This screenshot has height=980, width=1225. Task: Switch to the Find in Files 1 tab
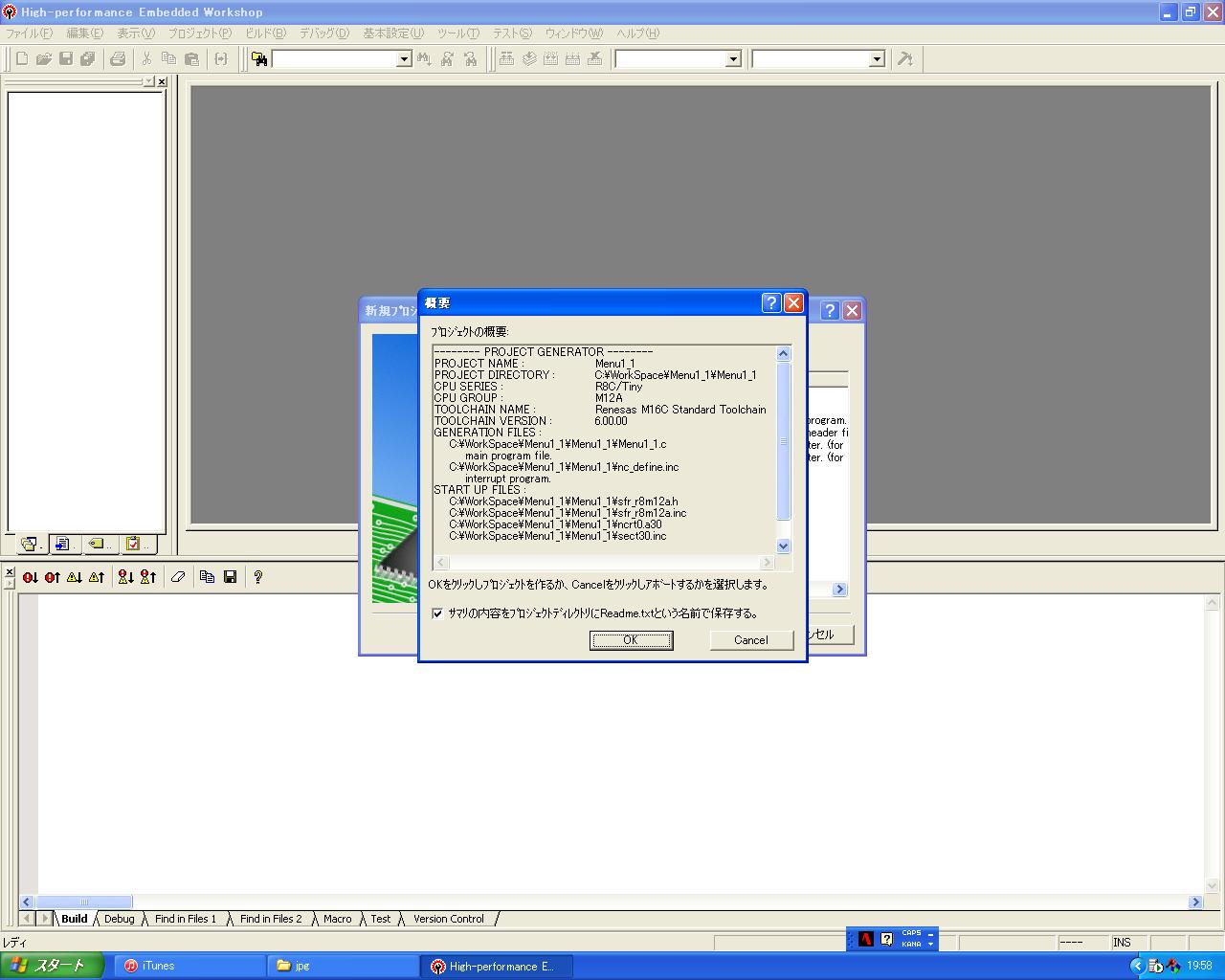pyautogui.click(x=186, y=919)
